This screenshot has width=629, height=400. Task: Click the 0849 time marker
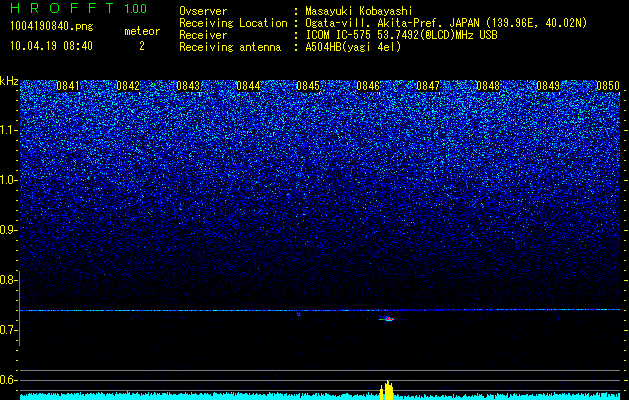(x=548, y=86)
